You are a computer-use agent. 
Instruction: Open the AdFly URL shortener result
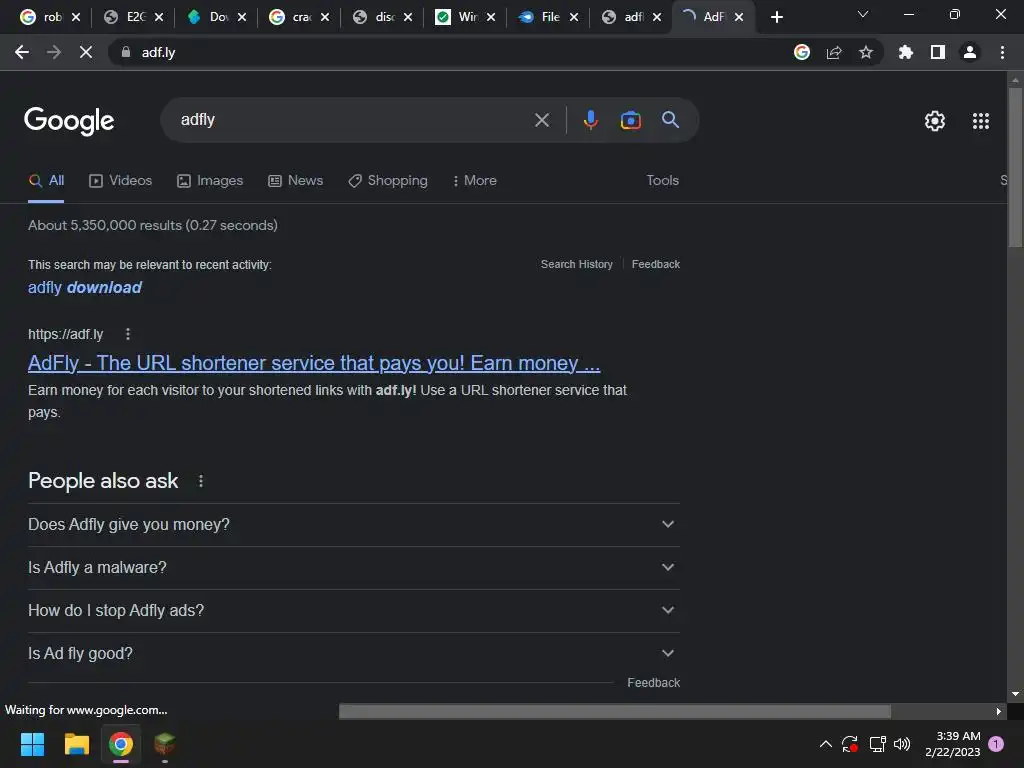[314, 363]
